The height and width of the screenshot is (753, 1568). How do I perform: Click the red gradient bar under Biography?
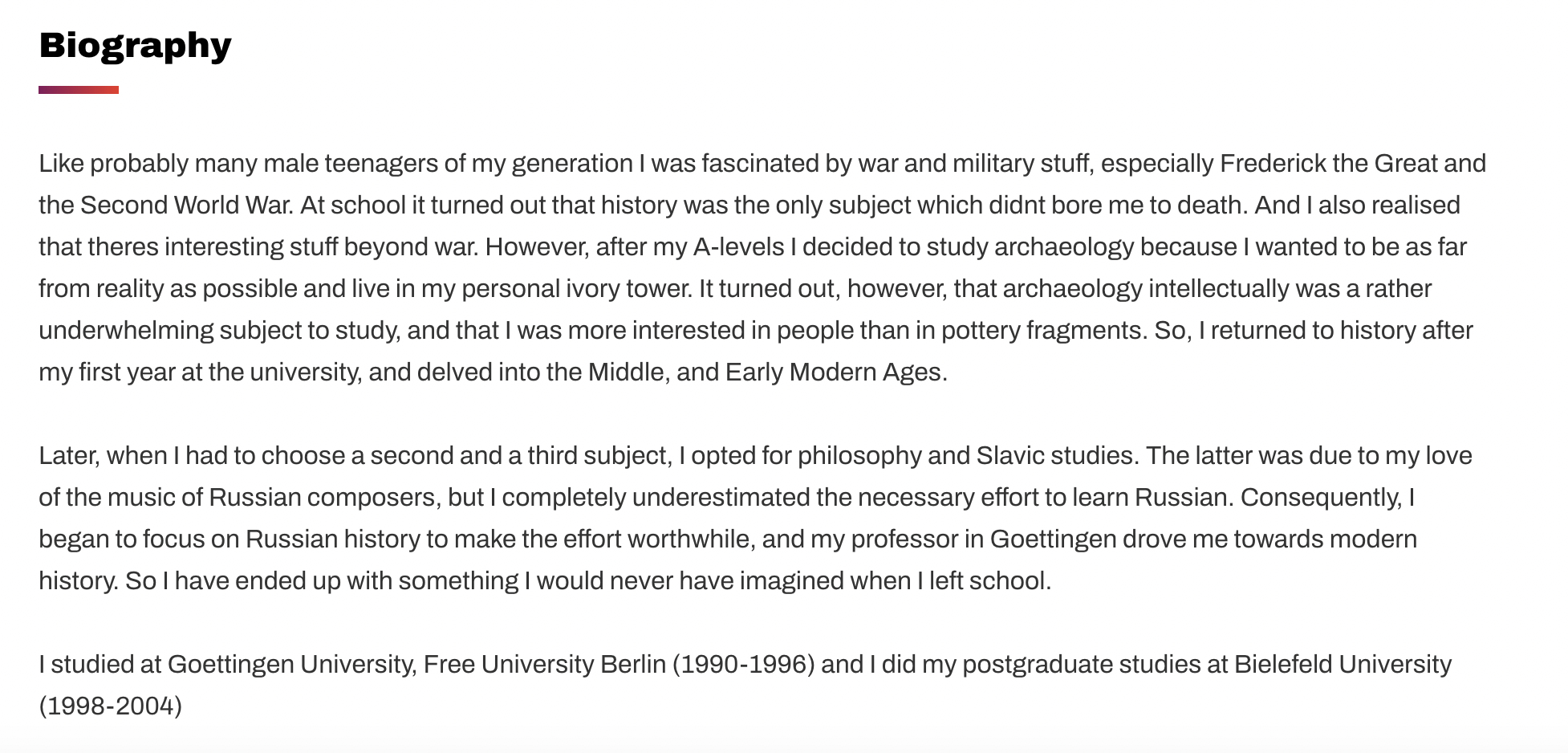point(79,90)
